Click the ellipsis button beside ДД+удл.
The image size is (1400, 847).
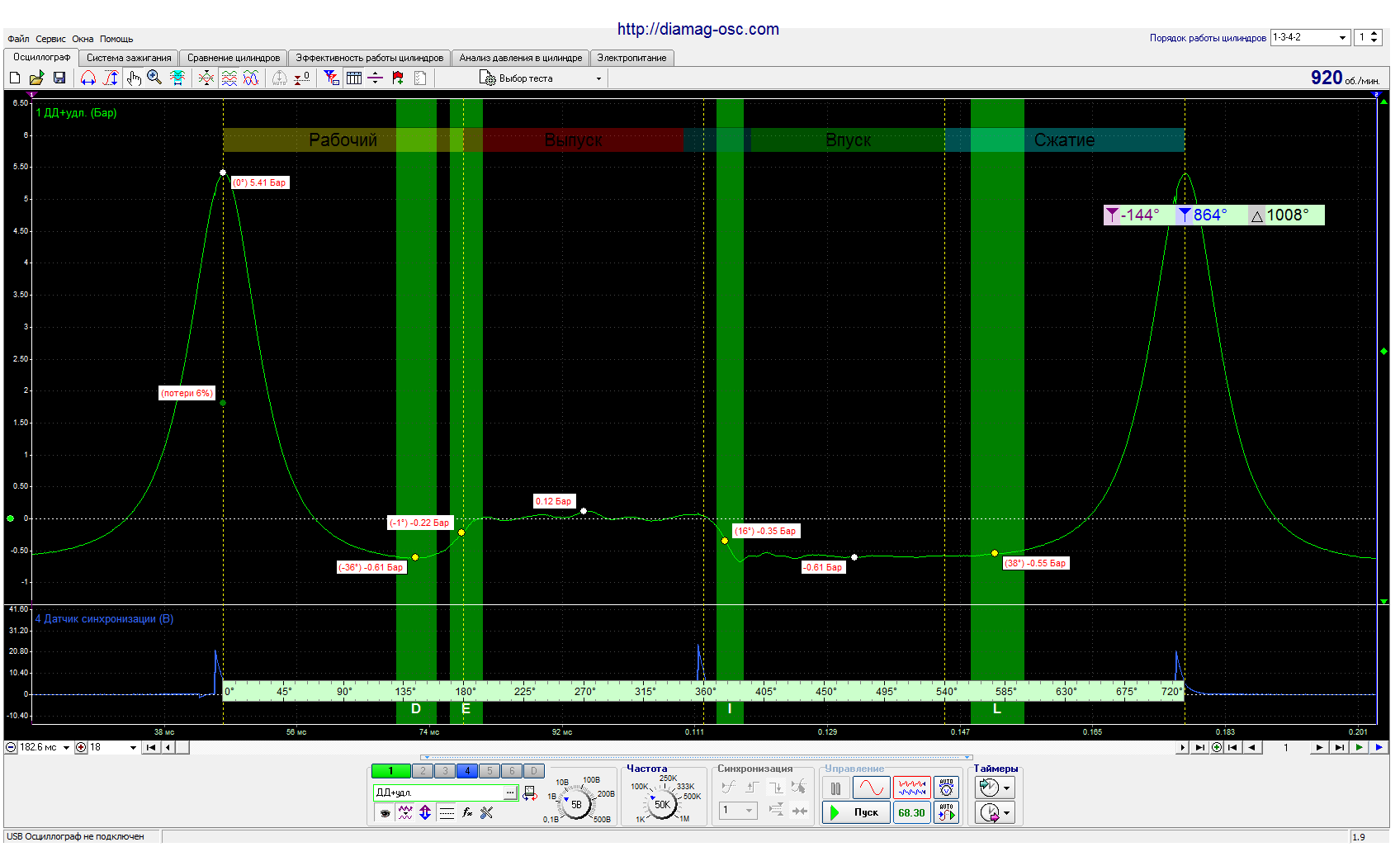510,793
